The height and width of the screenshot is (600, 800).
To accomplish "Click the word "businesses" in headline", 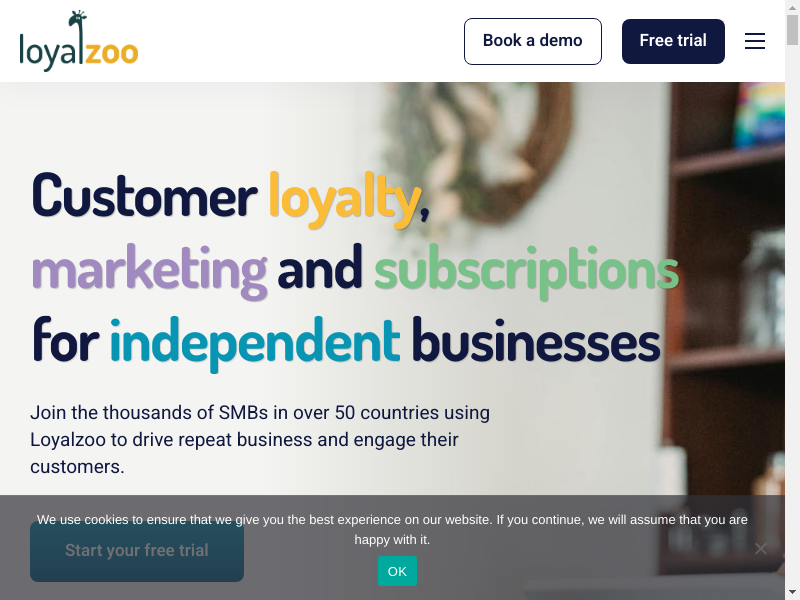I will 536,340.
